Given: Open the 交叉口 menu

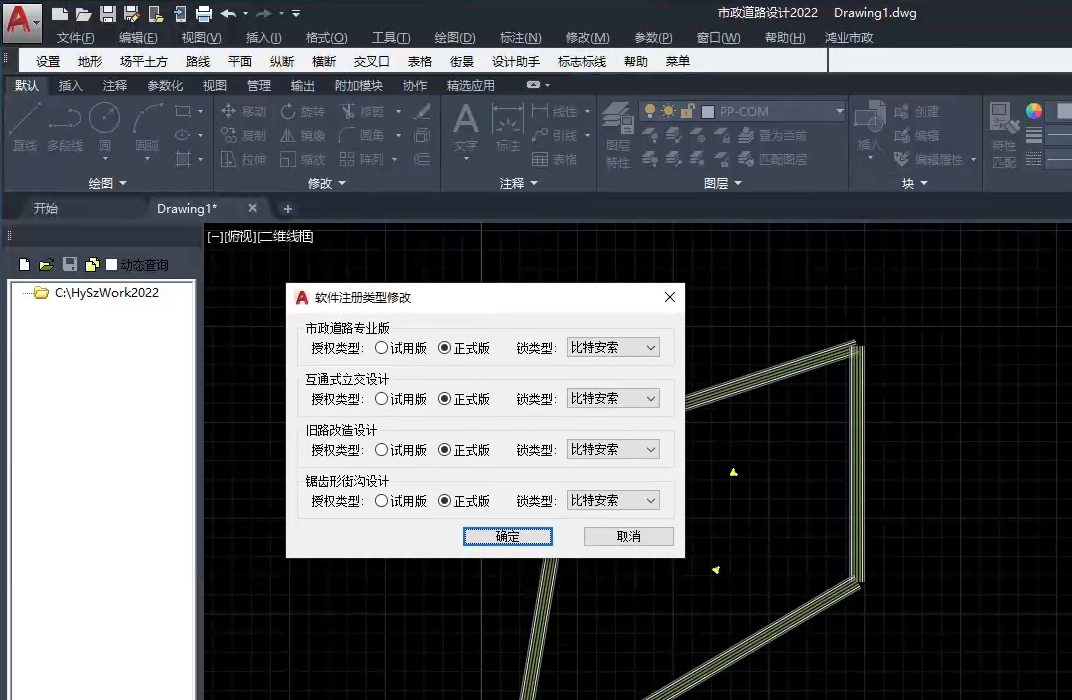Looking at the screenshot, I should coord(371,62).
